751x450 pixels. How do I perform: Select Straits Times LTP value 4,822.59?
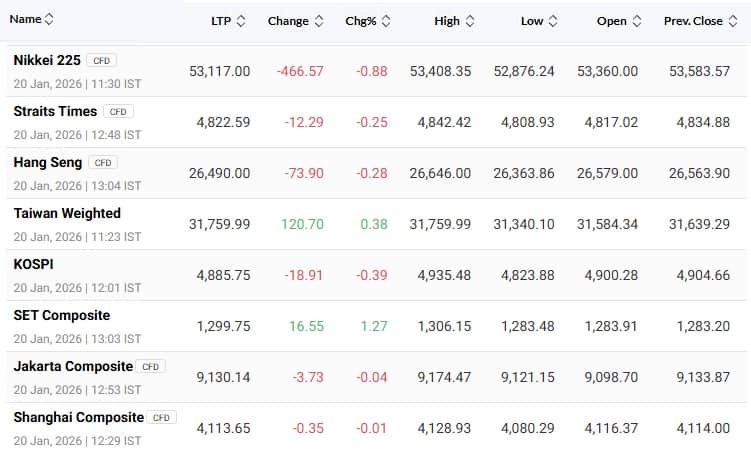pos(223,123)
